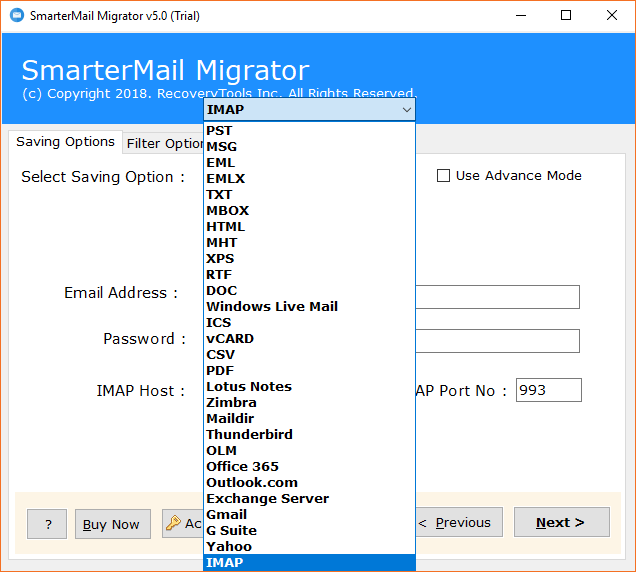636x572 pixels.
Task: Choose XPS from the dropdown list
Action: point(309,258)
